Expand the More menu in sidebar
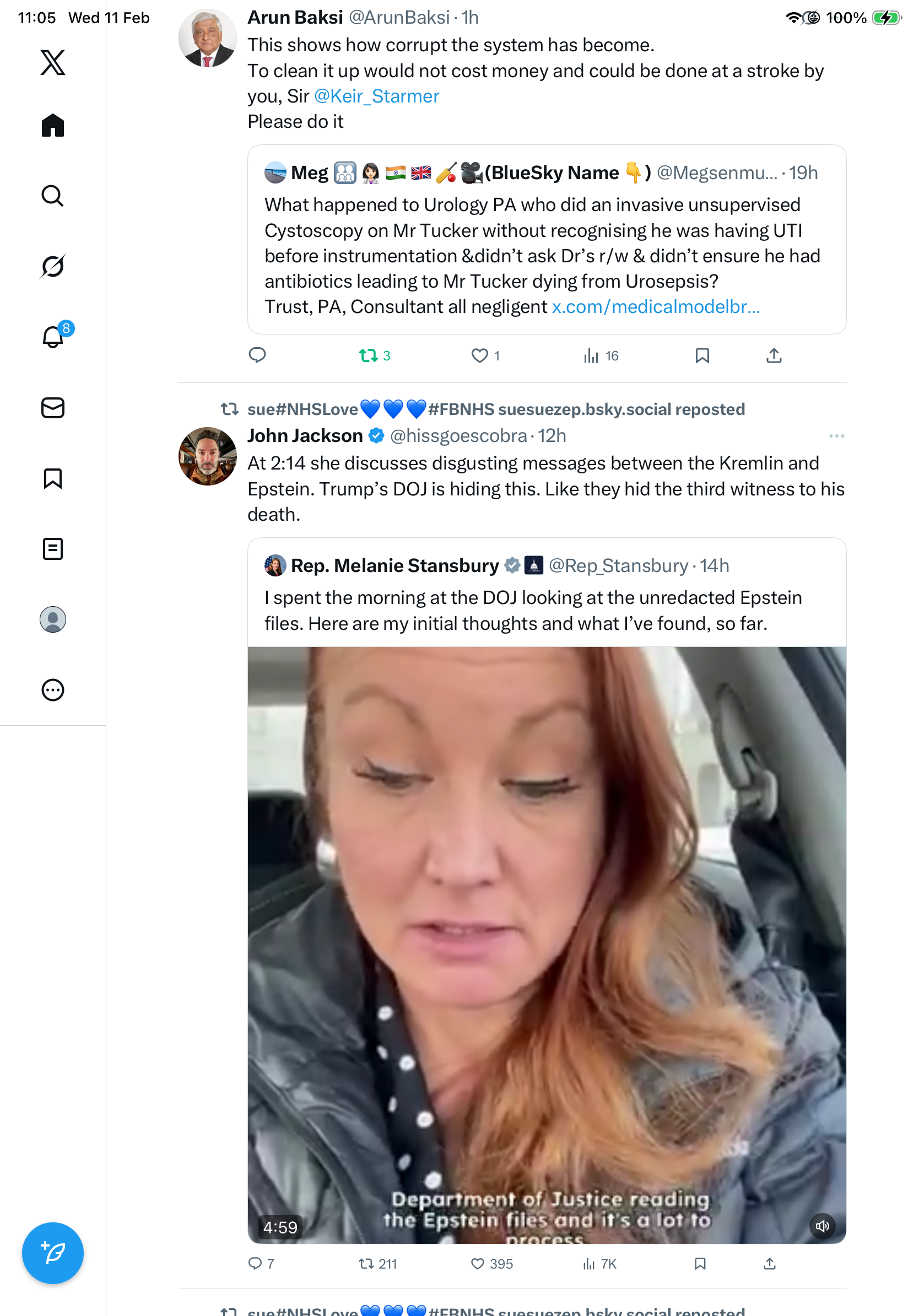Viewport: 919px width, 1316px height. pos(53,690)
